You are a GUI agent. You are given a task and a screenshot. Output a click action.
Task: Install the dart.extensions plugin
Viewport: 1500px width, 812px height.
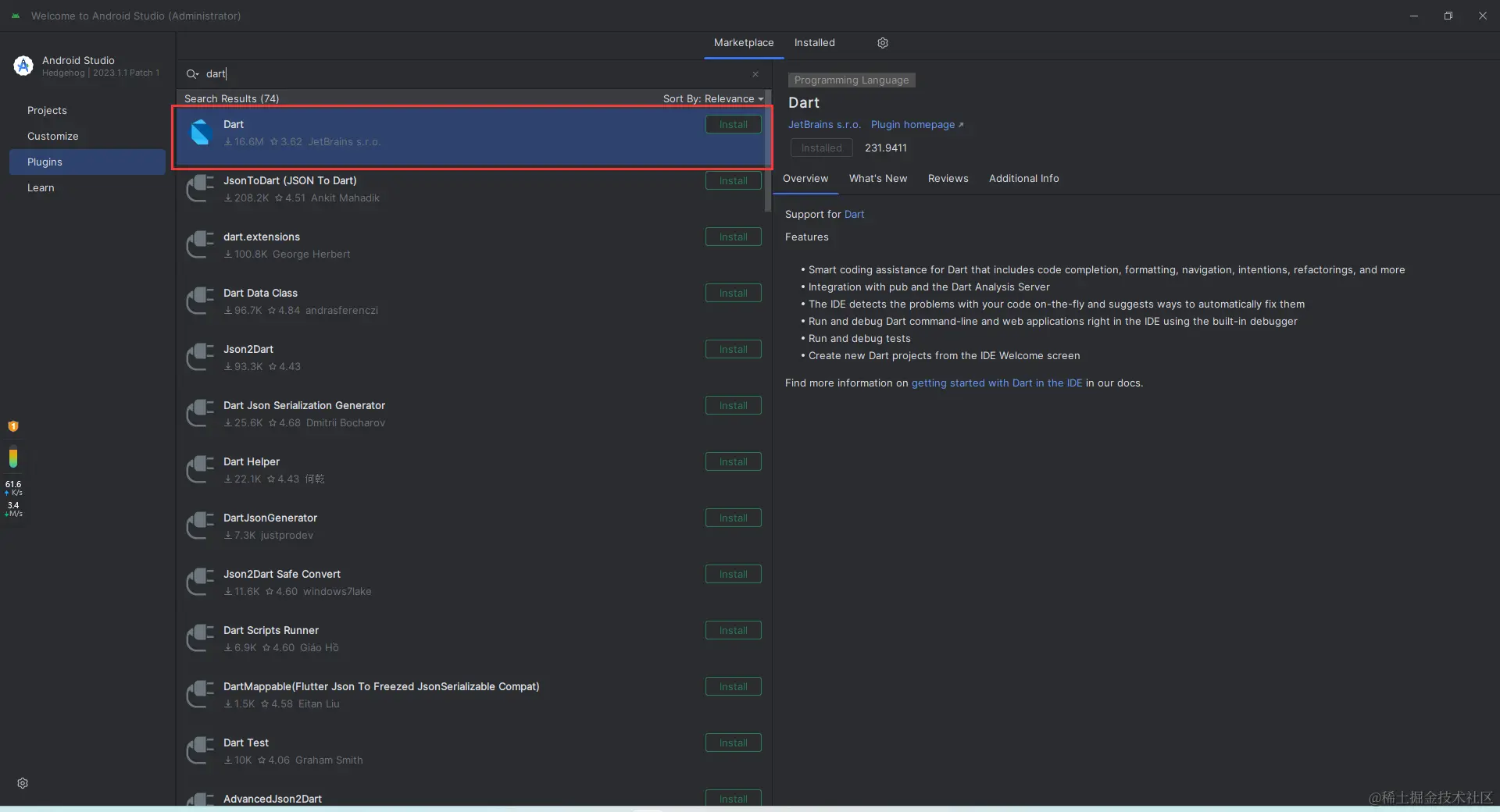[734, 237]
